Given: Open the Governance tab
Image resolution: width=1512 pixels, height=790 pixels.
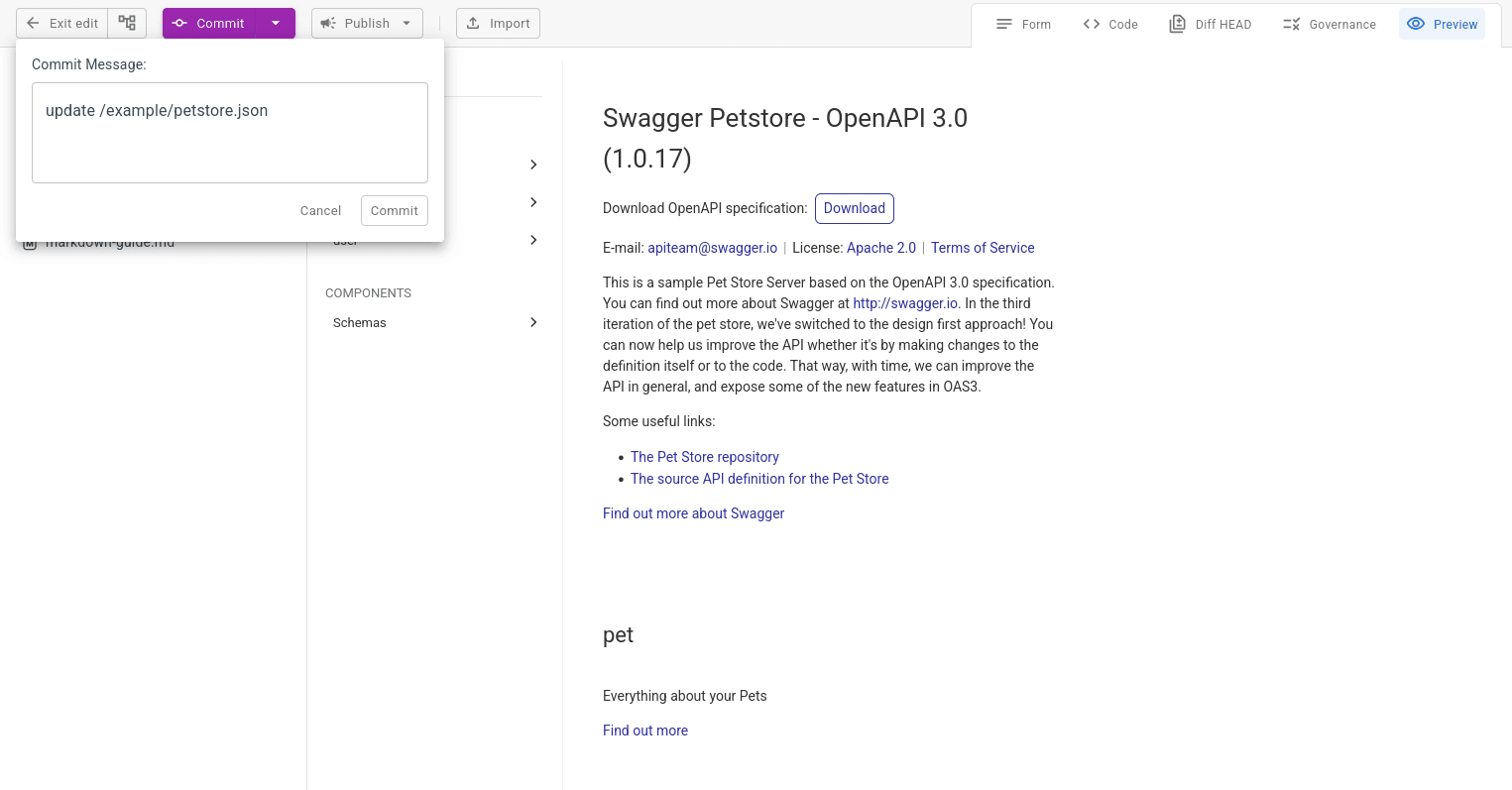Looking at the screenshot, I should pos(1330,24).
